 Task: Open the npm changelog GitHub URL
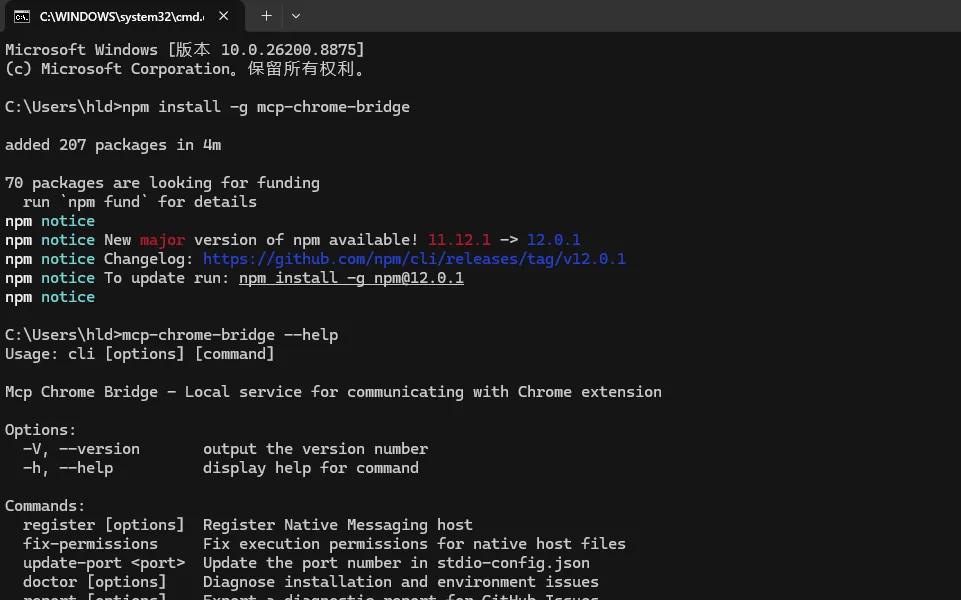pyautogui.click(x=414, y=259)
